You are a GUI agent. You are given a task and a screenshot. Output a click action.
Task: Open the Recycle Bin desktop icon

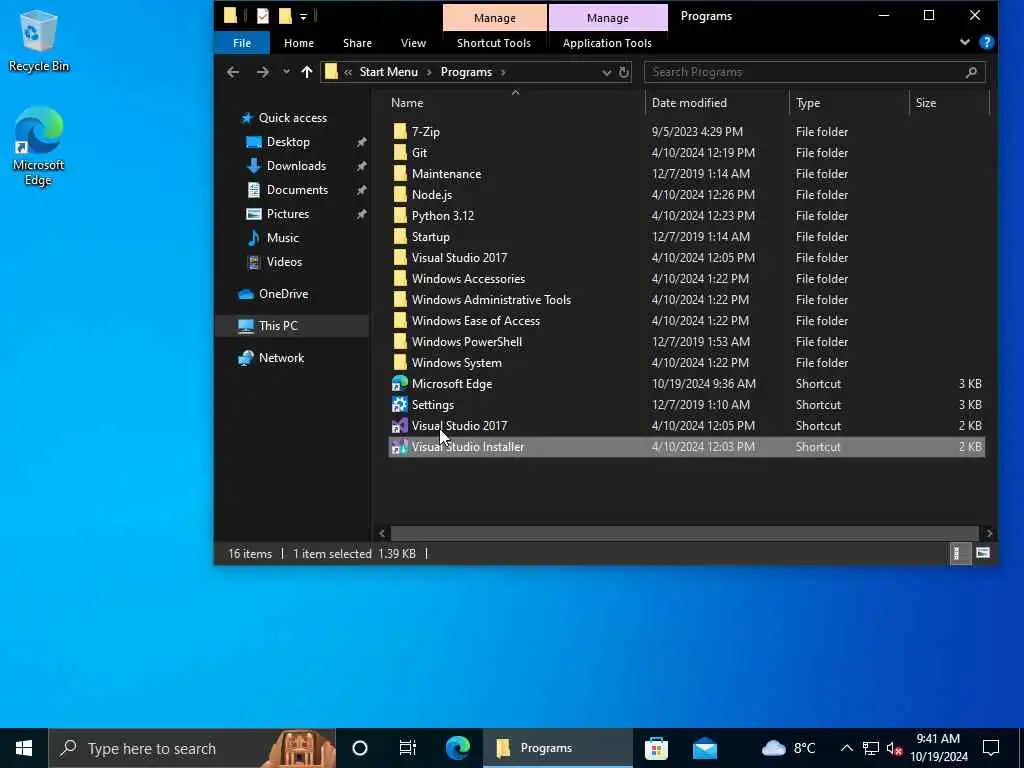(x=39, y=40)
